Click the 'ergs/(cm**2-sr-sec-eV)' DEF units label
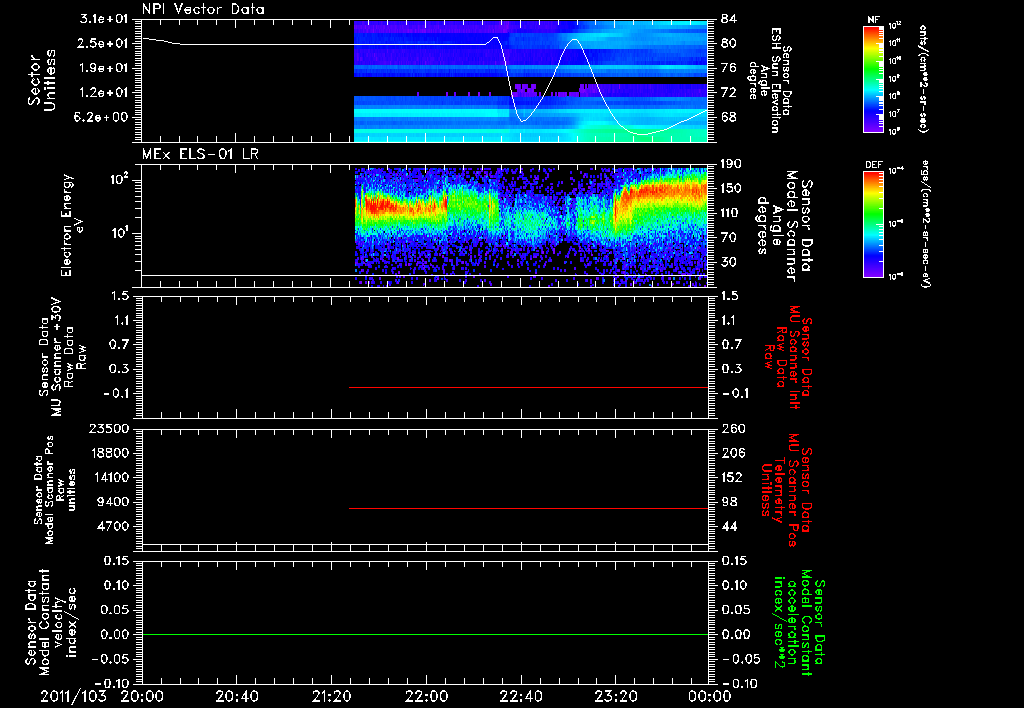The height and width of the screenshot is (708, 1024). pyautogui.click(x=926, y=223)
